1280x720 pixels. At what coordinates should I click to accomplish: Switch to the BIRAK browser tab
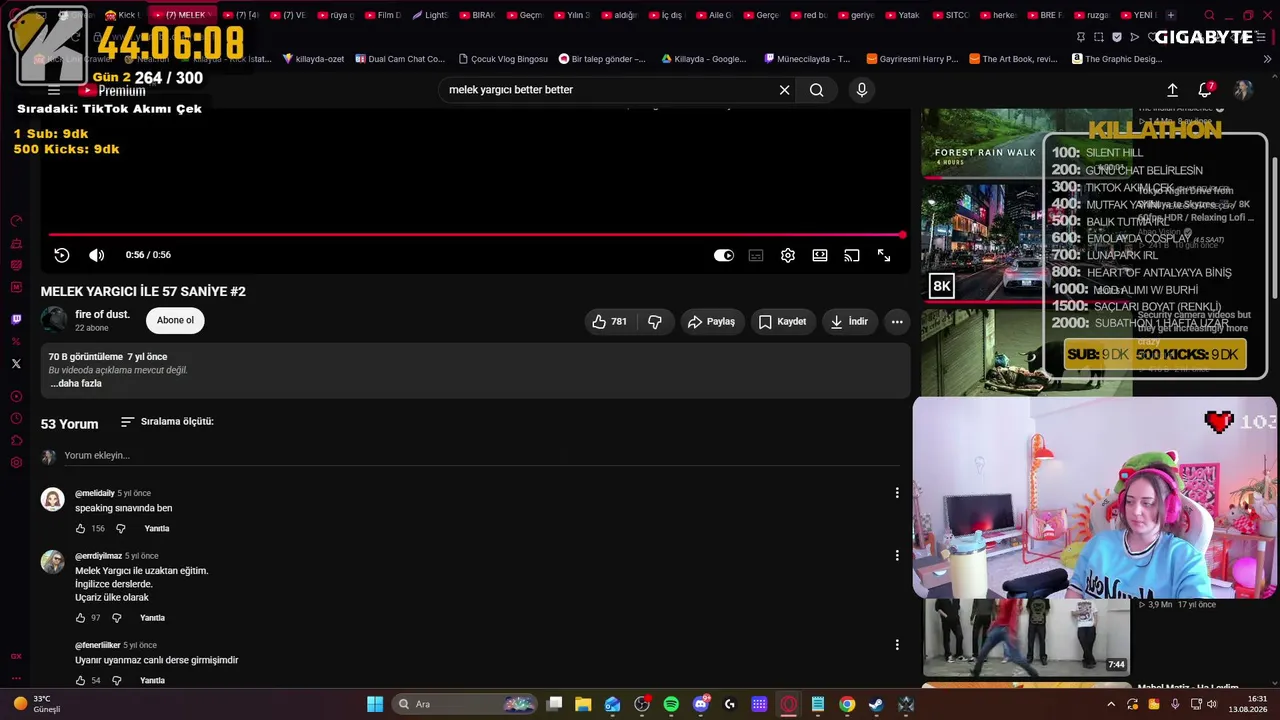pos(476,15)
